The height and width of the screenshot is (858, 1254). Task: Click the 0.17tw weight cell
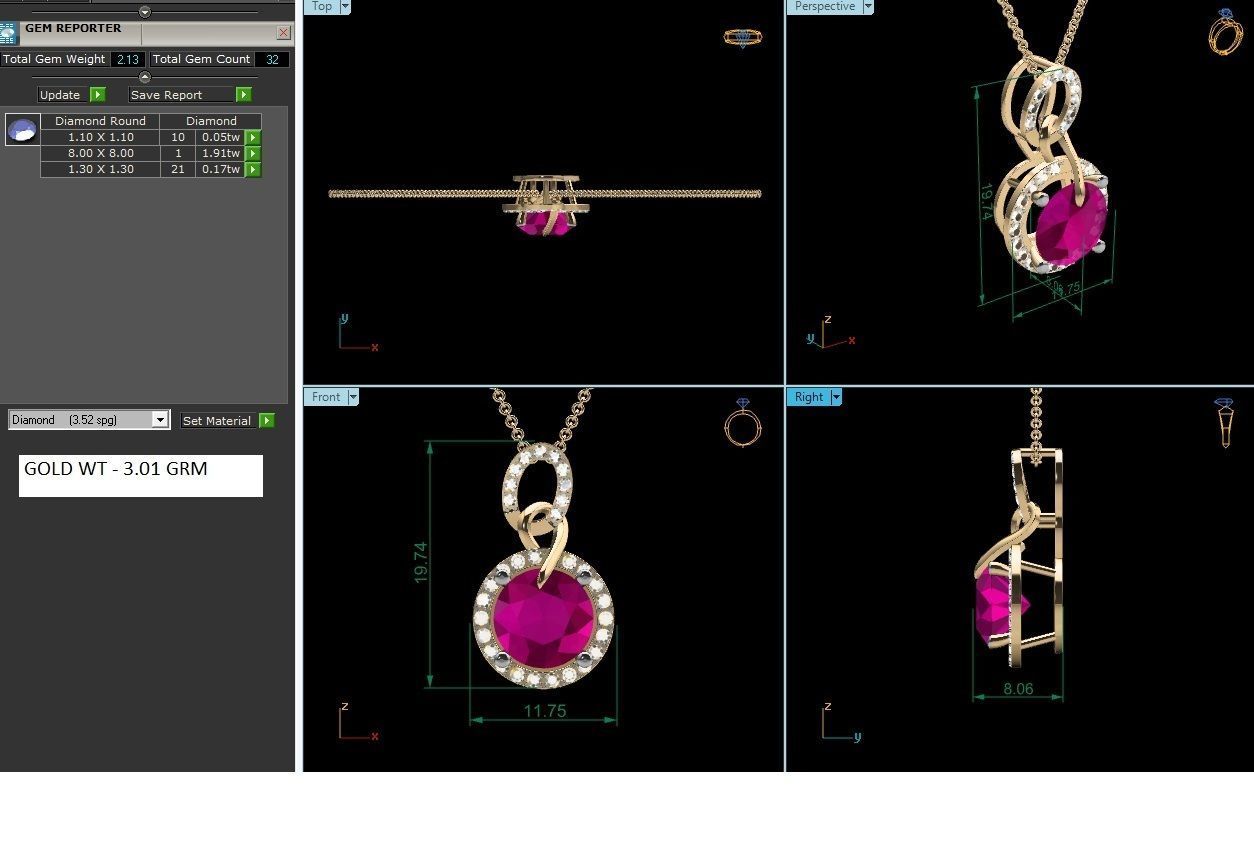coord(220,169)
